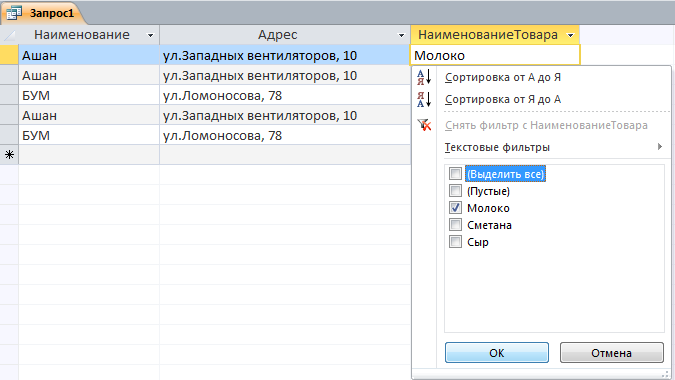Close the НаименованиеТовара column dropdown arrow
Image resolution: width=675 pixels, height=380 pixels.
[x=570, y=35]
